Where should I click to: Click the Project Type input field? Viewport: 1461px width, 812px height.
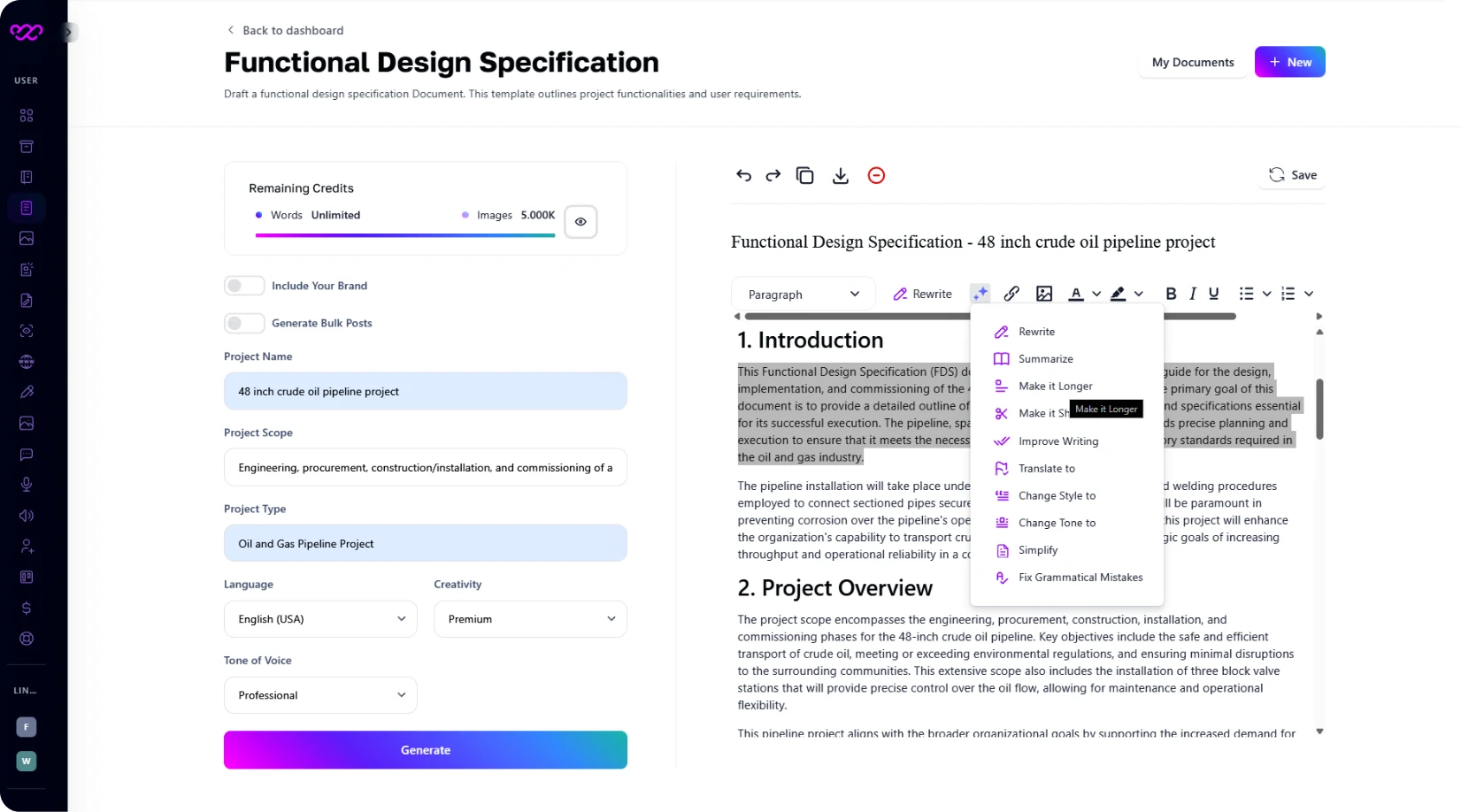pyautogui.click(x=426, y=543)
